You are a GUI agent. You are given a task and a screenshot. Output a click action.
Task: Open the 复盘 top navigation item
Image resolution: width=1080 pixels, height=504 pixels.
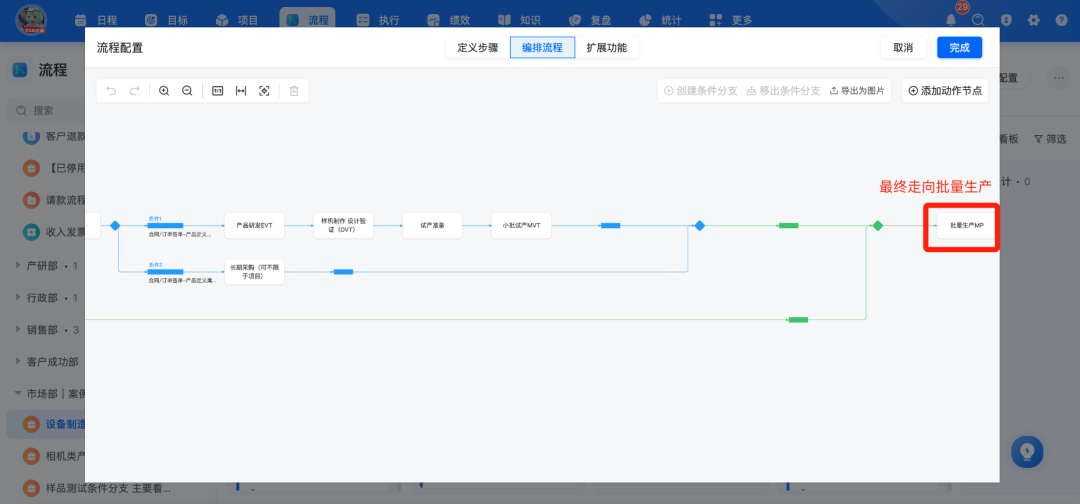click(590, 20)
